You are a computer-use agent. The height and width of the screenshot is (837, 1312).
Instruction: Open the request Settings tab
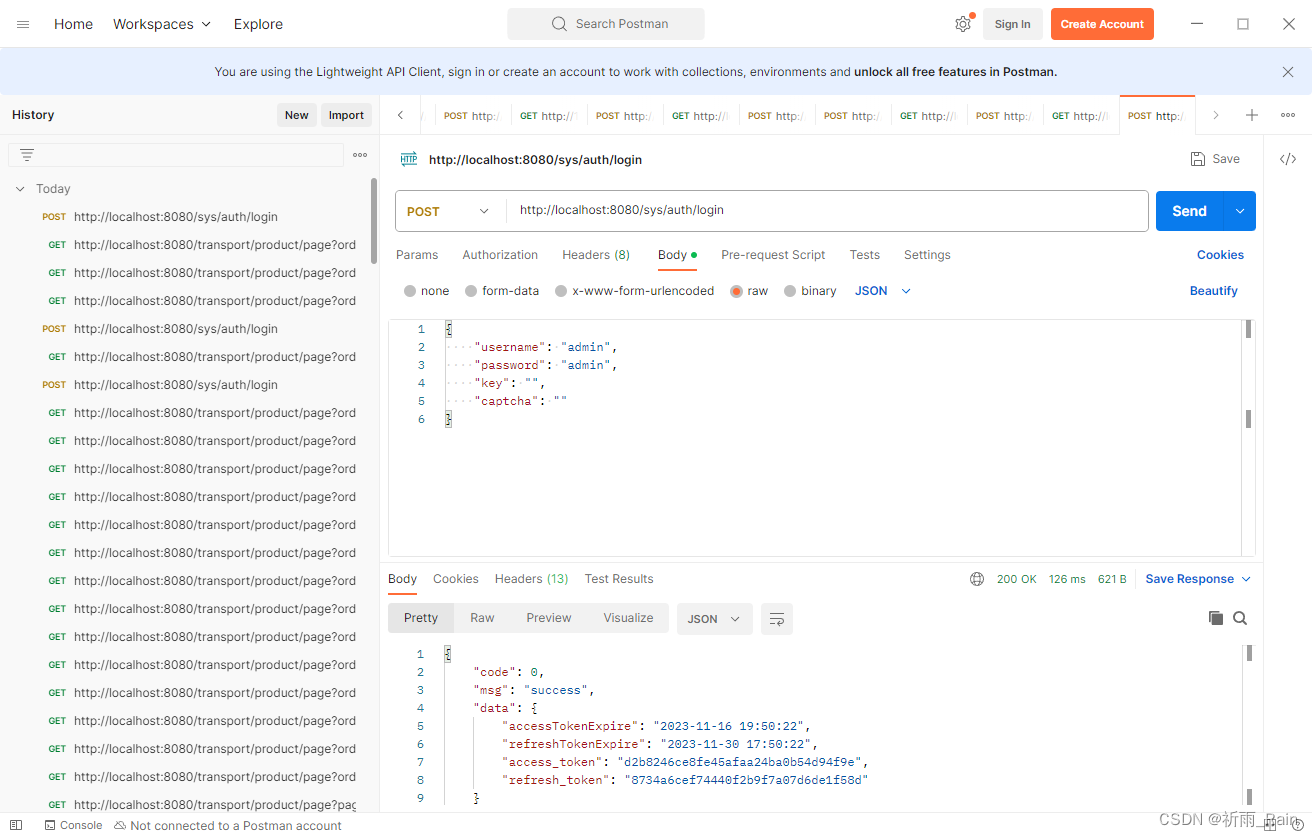tap(927, 255)
